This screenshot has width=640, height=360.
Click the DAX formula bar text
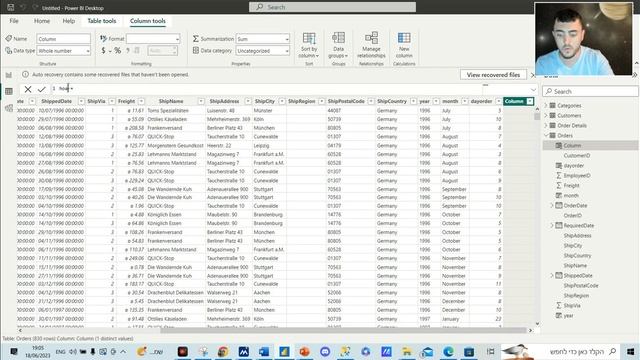(x=66, y=89)
